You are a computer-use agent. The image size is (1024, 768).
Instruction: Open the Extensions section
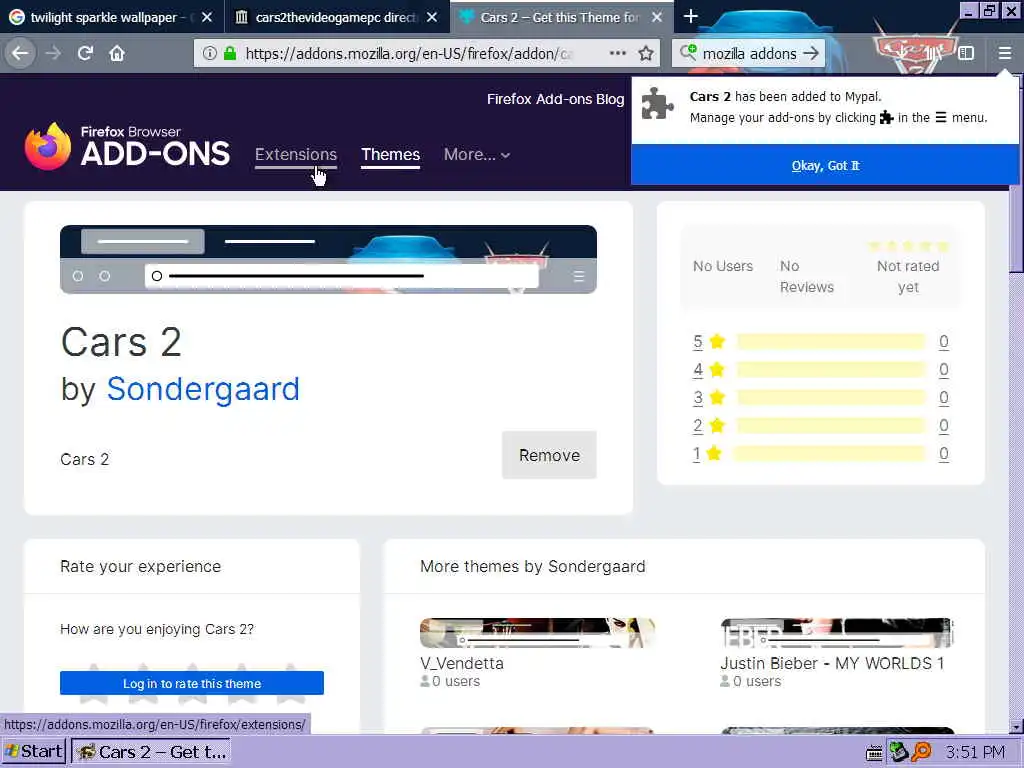(x=296, y=155)
